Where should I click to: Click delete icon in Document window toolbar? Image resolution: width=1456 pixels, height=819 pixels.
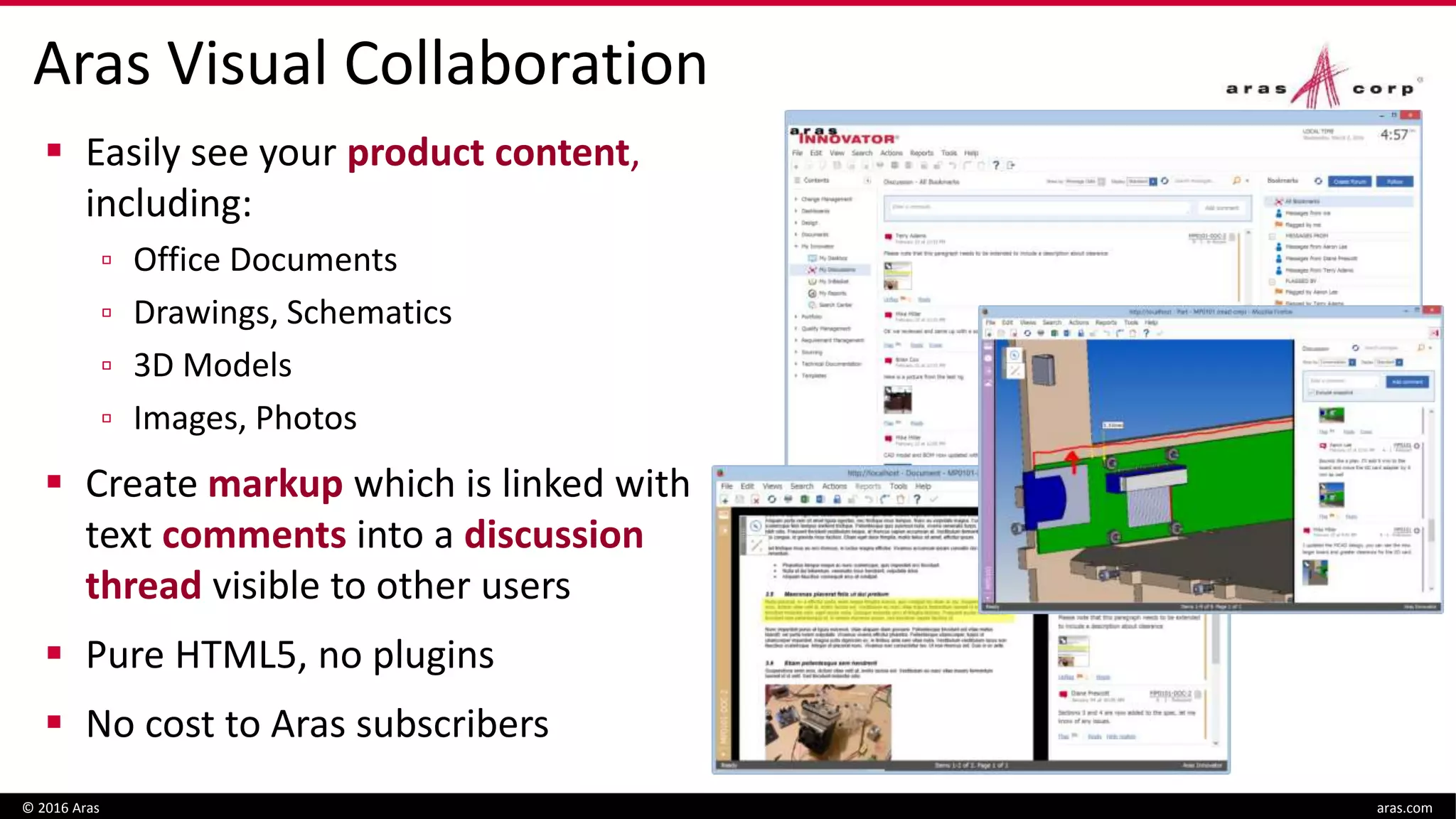tap(755, 499)
